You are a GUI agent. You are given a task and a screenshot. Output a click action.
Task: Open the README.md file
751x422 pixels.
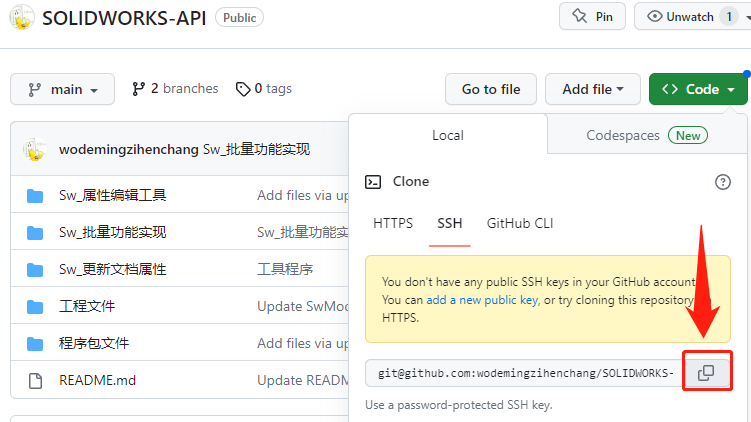tap(97, 380)
